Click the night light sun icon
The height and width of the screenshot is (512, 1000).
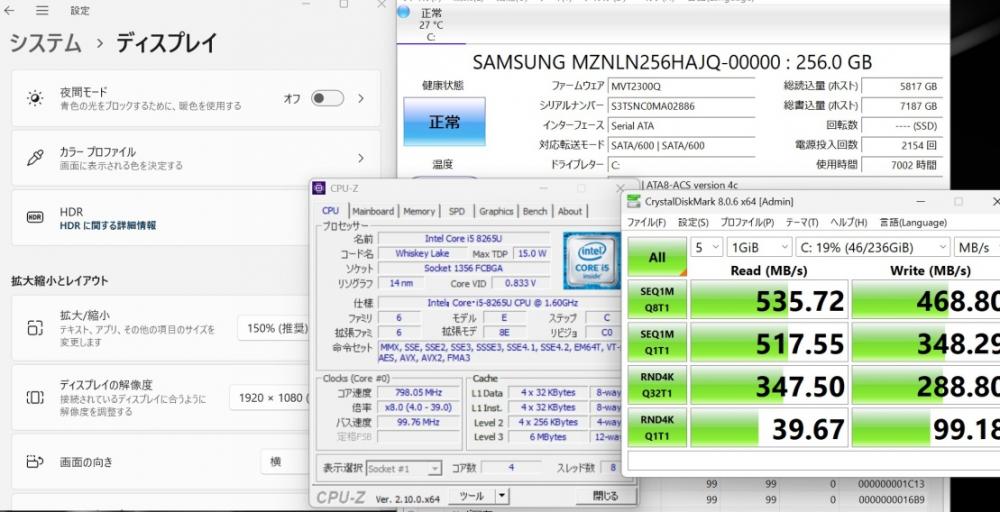coord(34,98)
